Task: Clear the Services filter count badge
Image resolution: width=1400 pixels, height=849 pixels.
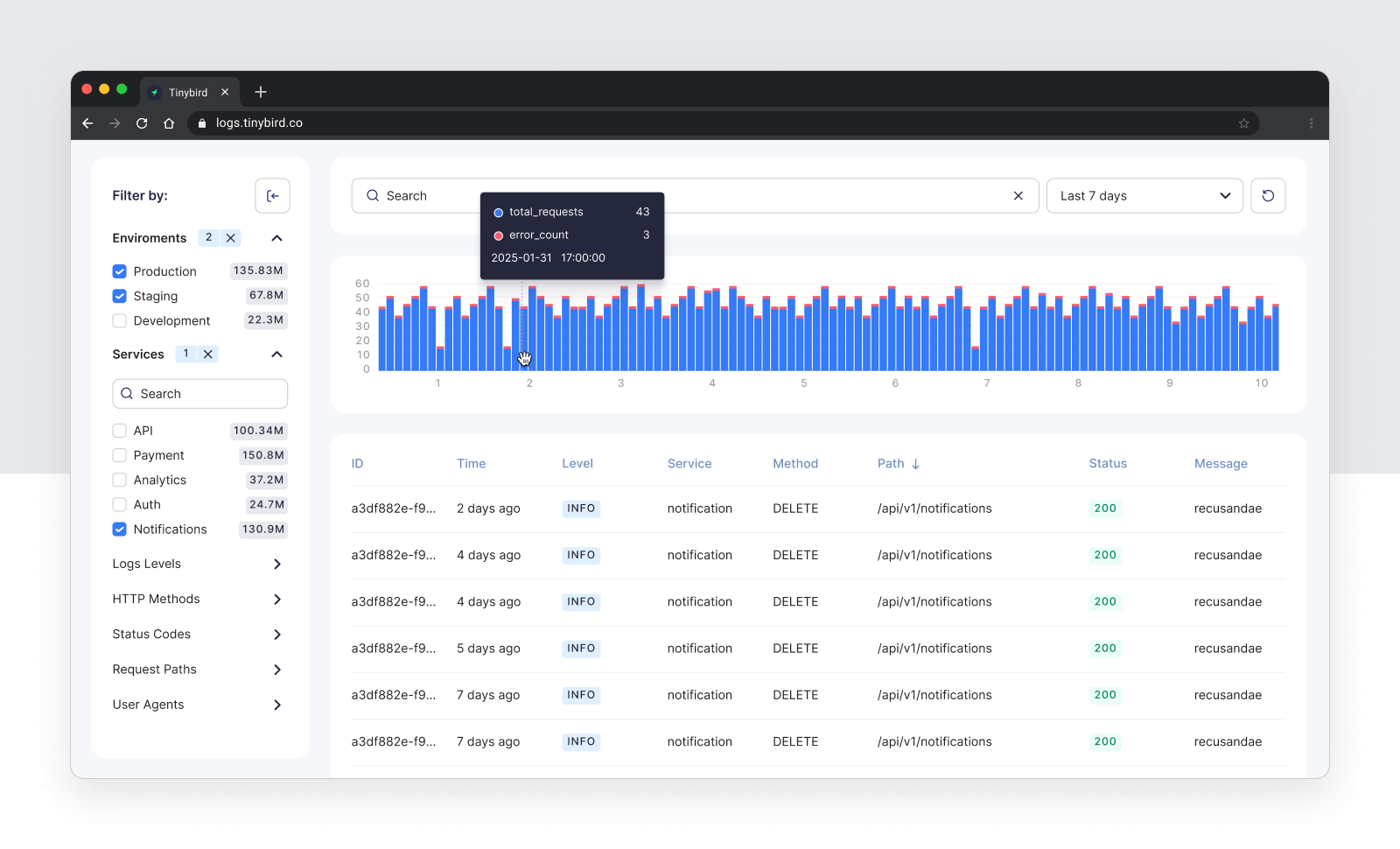Action: (208, 354)
